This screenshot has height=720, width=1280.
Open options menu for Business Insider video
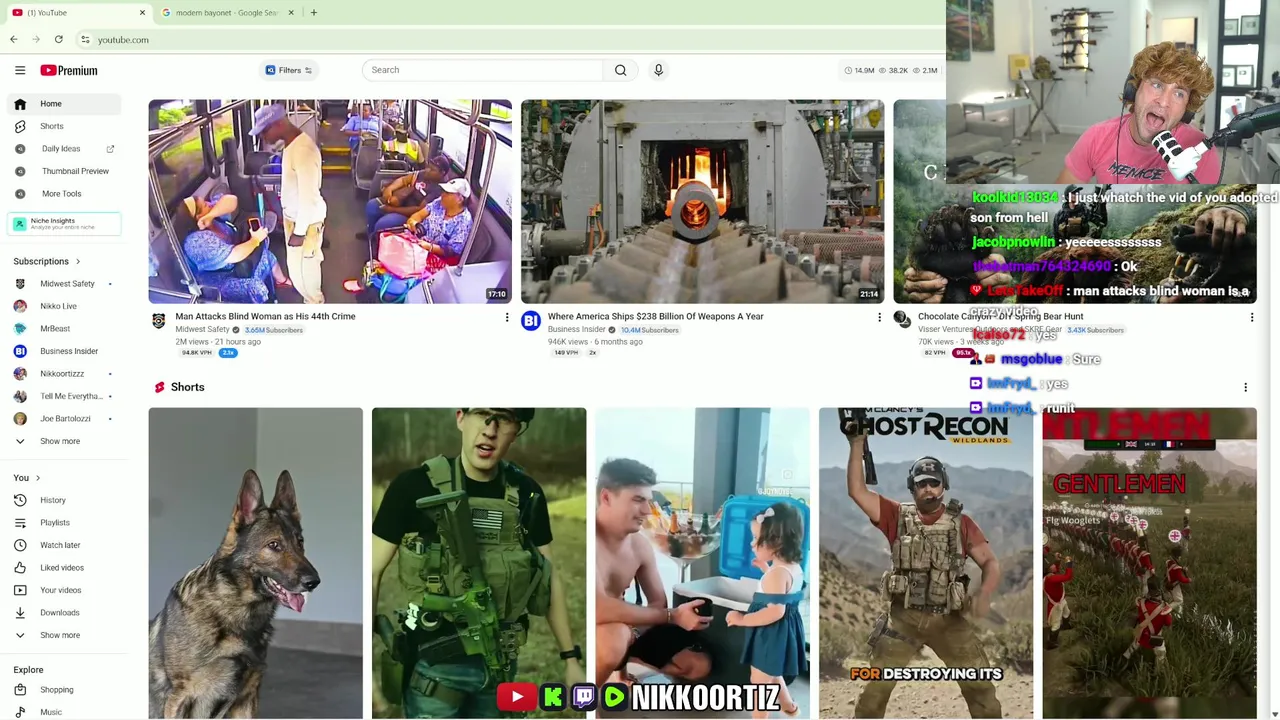click(879, 318)
